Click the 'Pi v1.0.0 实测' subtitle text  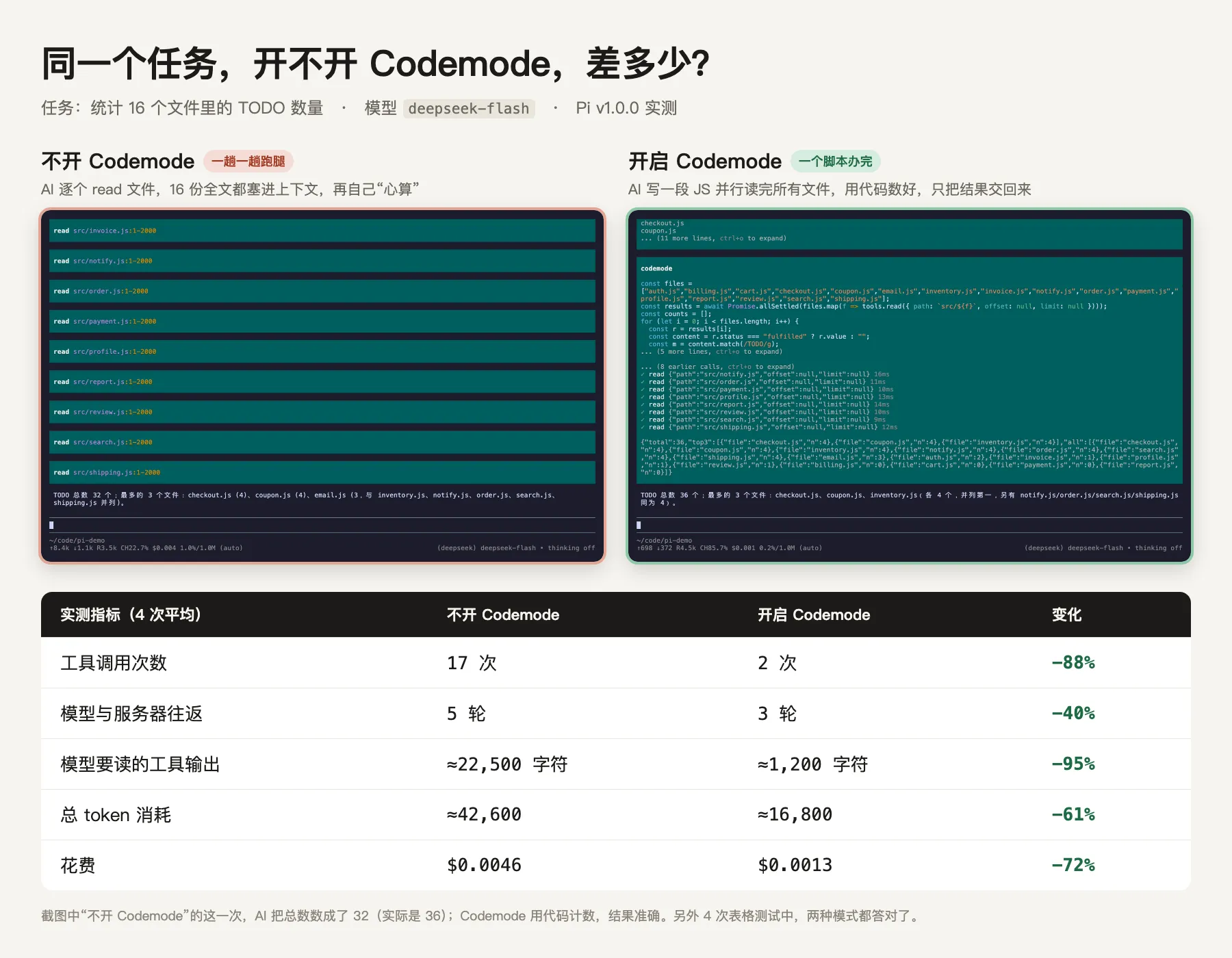click(626, 108)
